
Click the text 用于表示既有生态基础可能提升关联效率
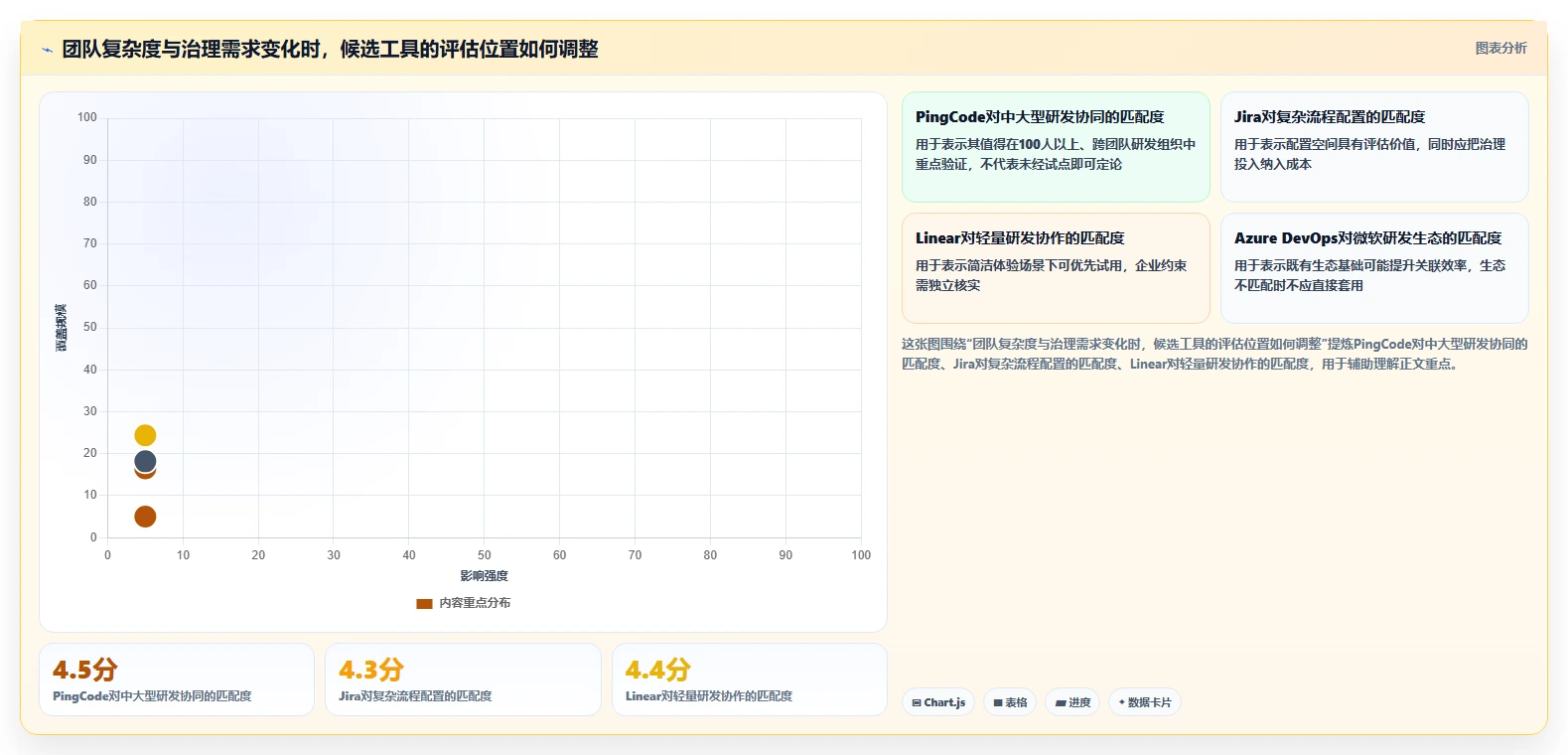pos(1350,265)
